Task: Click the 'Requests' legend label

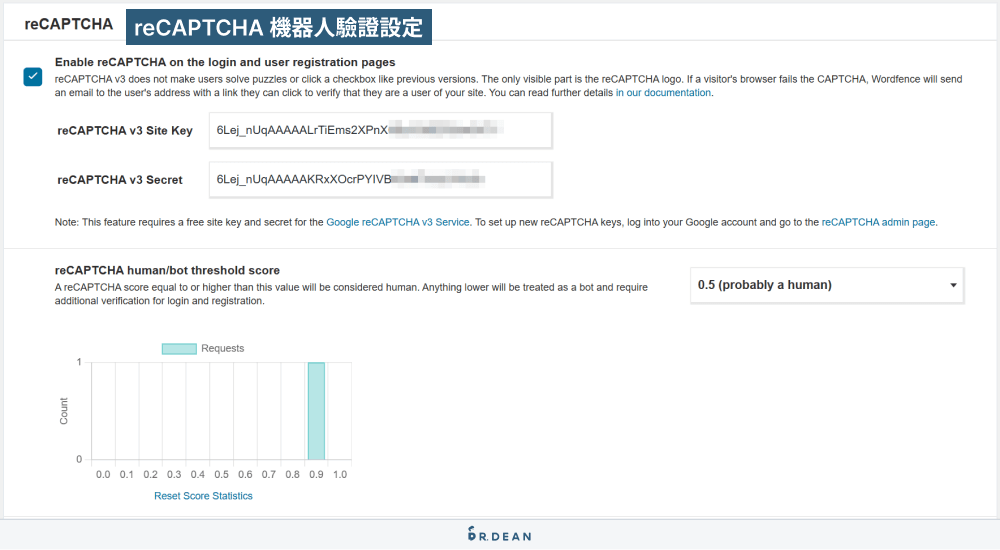Action: tap(223, 348)
